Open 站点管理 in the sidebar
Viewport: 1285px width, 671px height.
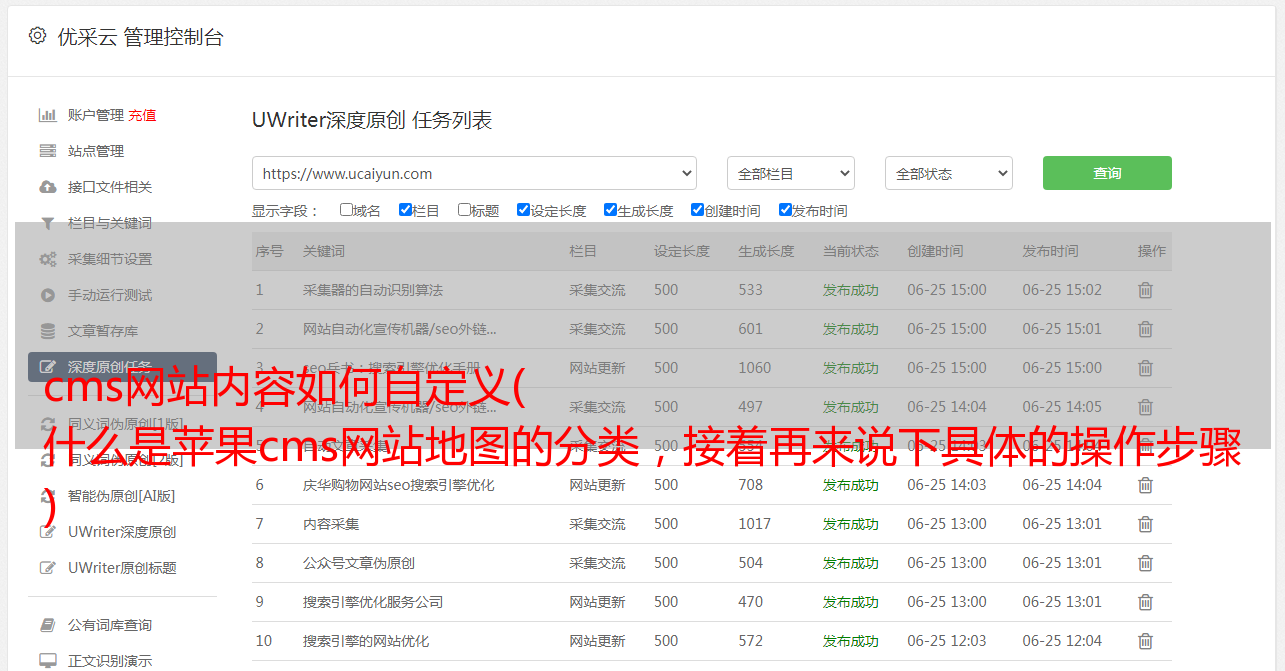point(96,151)
